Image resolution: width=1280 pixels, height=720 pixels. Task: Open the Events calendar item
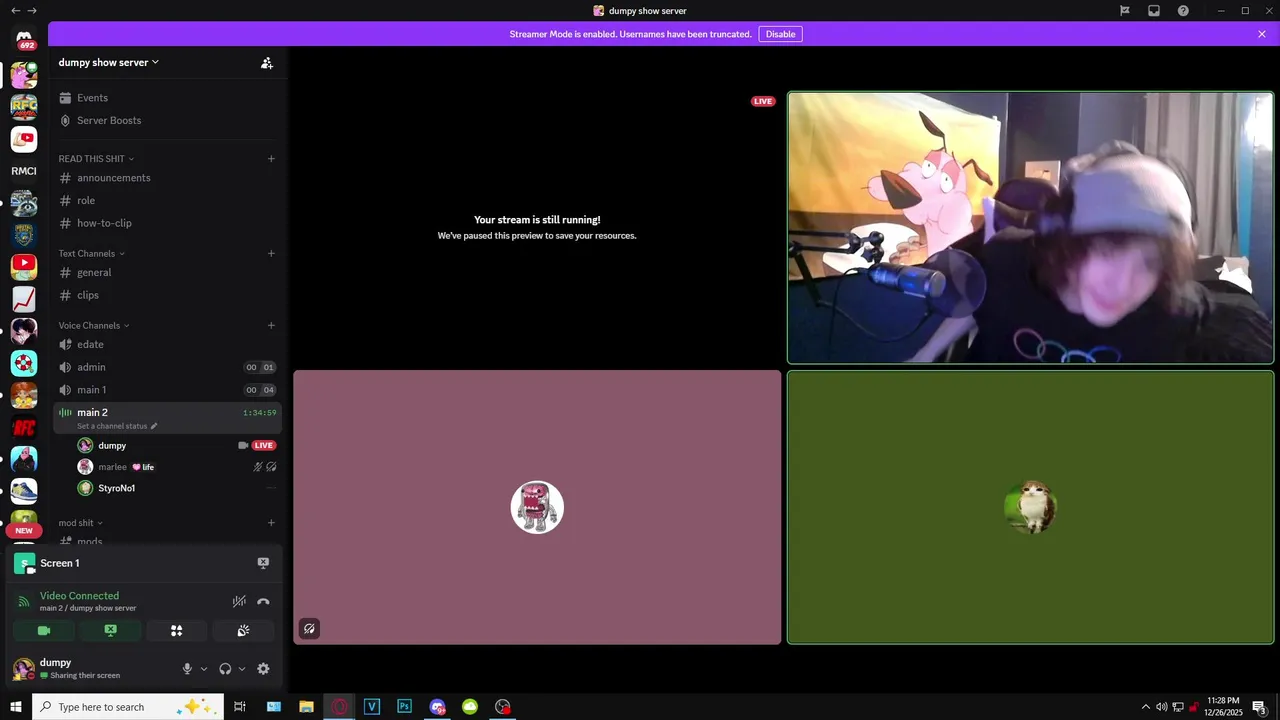pos(167,98)
